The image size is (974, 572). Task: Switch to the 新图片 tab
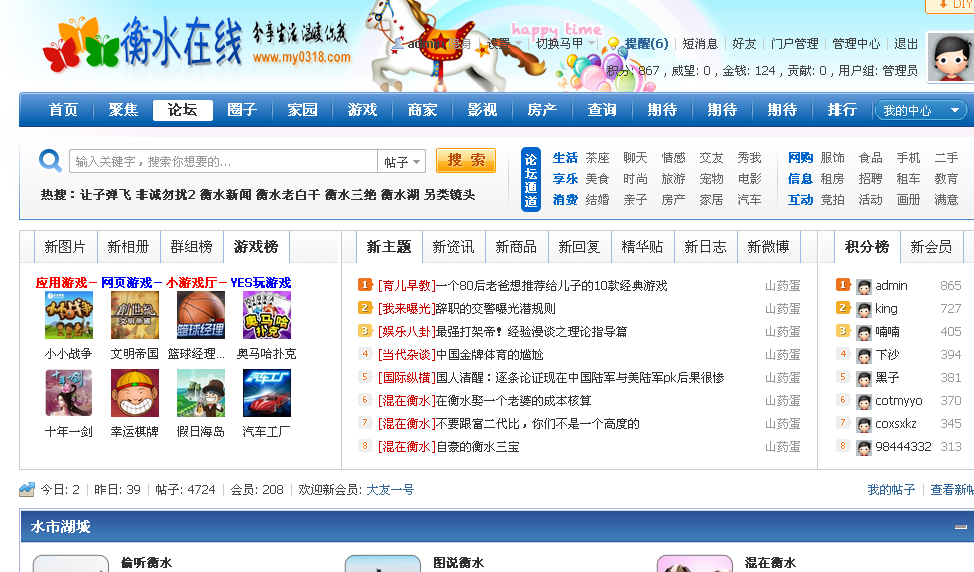(65, 247)
